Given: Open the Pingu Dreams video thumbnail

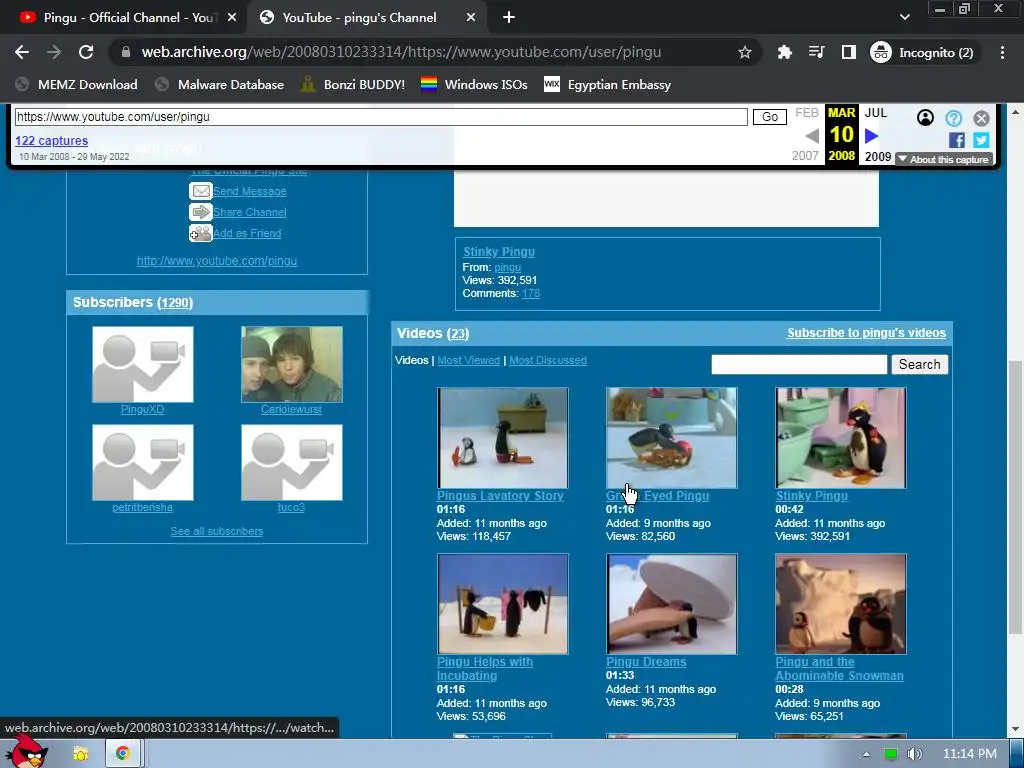Looking at the screenshot, I should pos(671,603).
